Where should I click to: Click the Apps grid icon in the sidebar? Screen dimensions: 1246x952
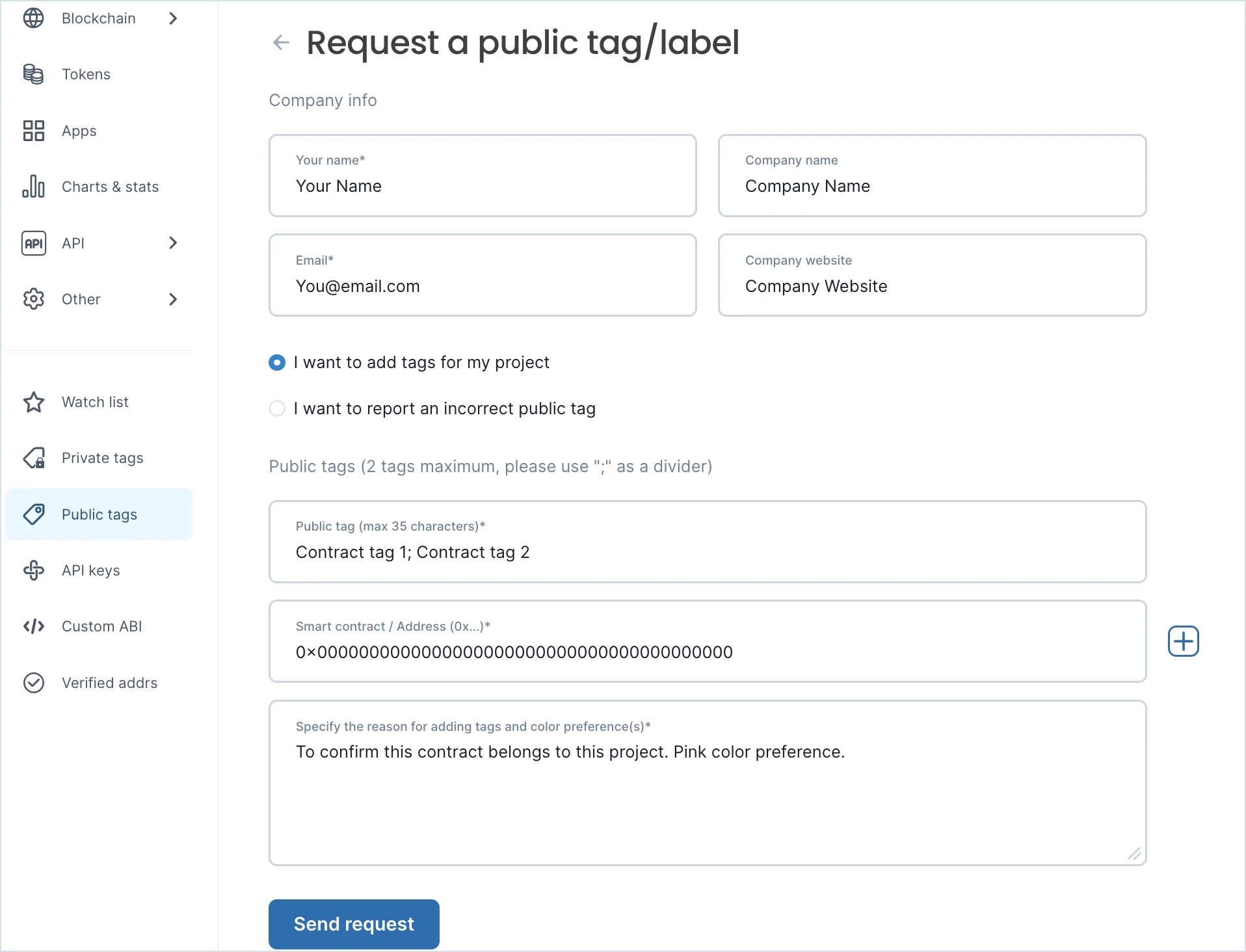(34, 131)
